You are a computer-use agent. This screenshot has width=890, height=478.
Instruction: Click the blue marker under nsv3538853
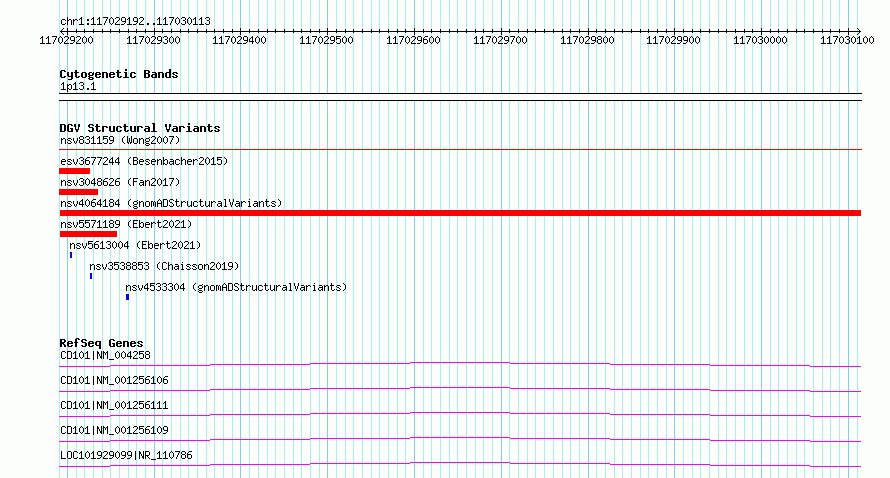(x=91, y=276)
